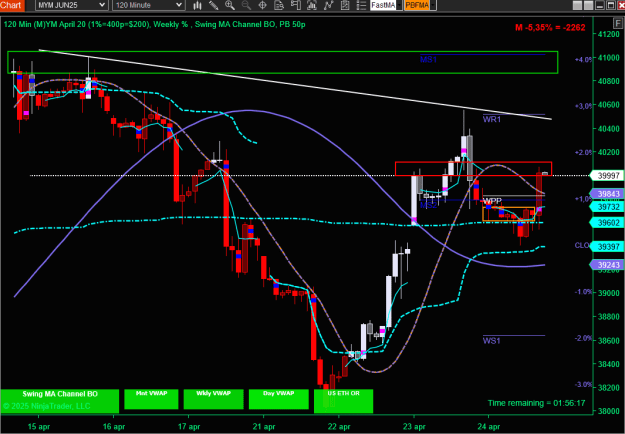Click the 22 apr date label
This screenshot has width=625, height=434.
pyautogui.click(x=339, y=426)
